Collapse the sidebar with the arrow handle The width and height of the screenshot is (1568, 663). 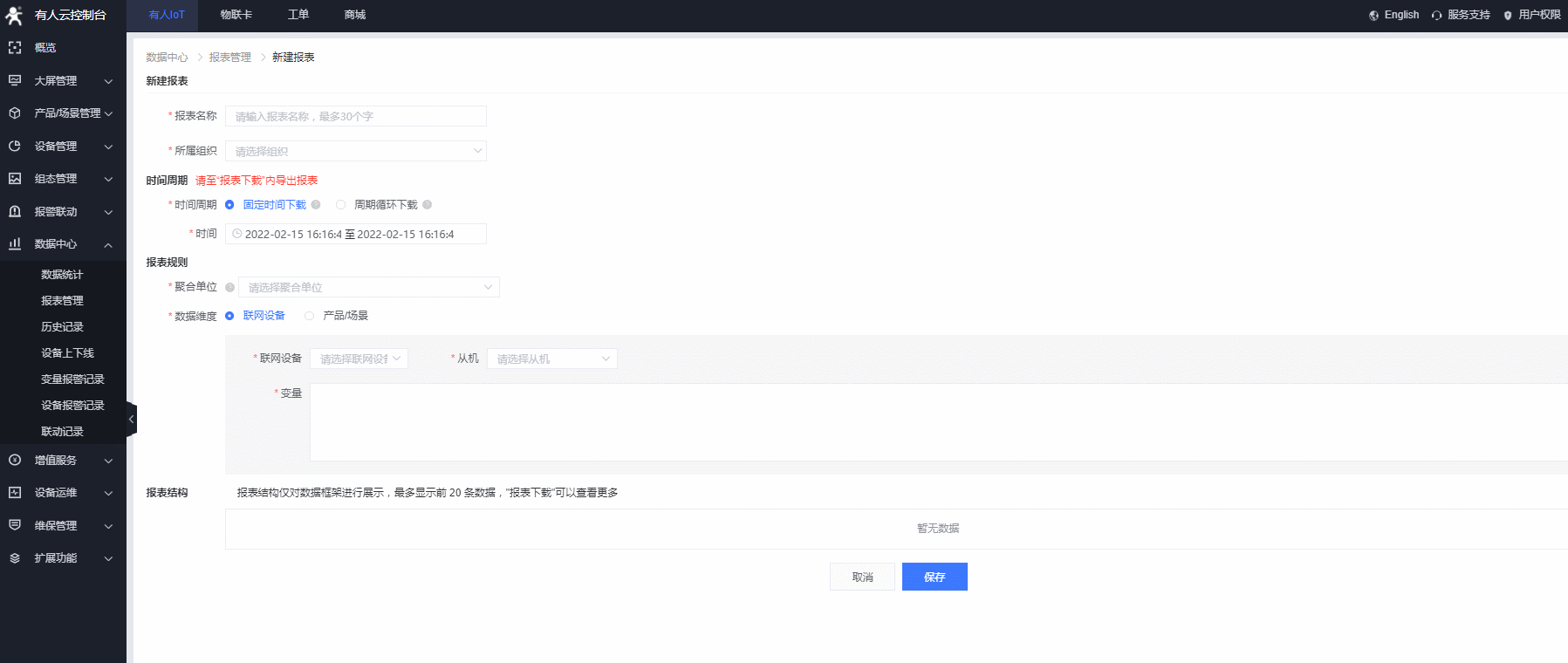131,419
